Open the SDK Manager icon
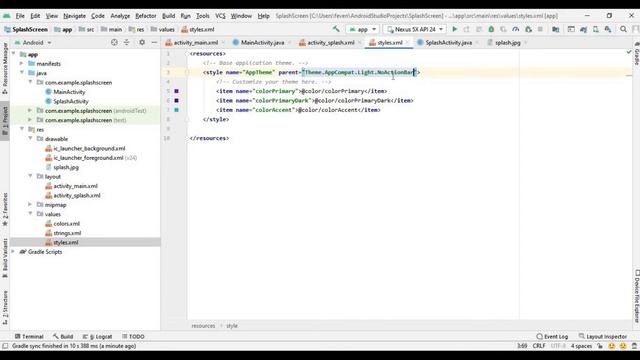Screen dimensions: 640x360 [608, 29]
